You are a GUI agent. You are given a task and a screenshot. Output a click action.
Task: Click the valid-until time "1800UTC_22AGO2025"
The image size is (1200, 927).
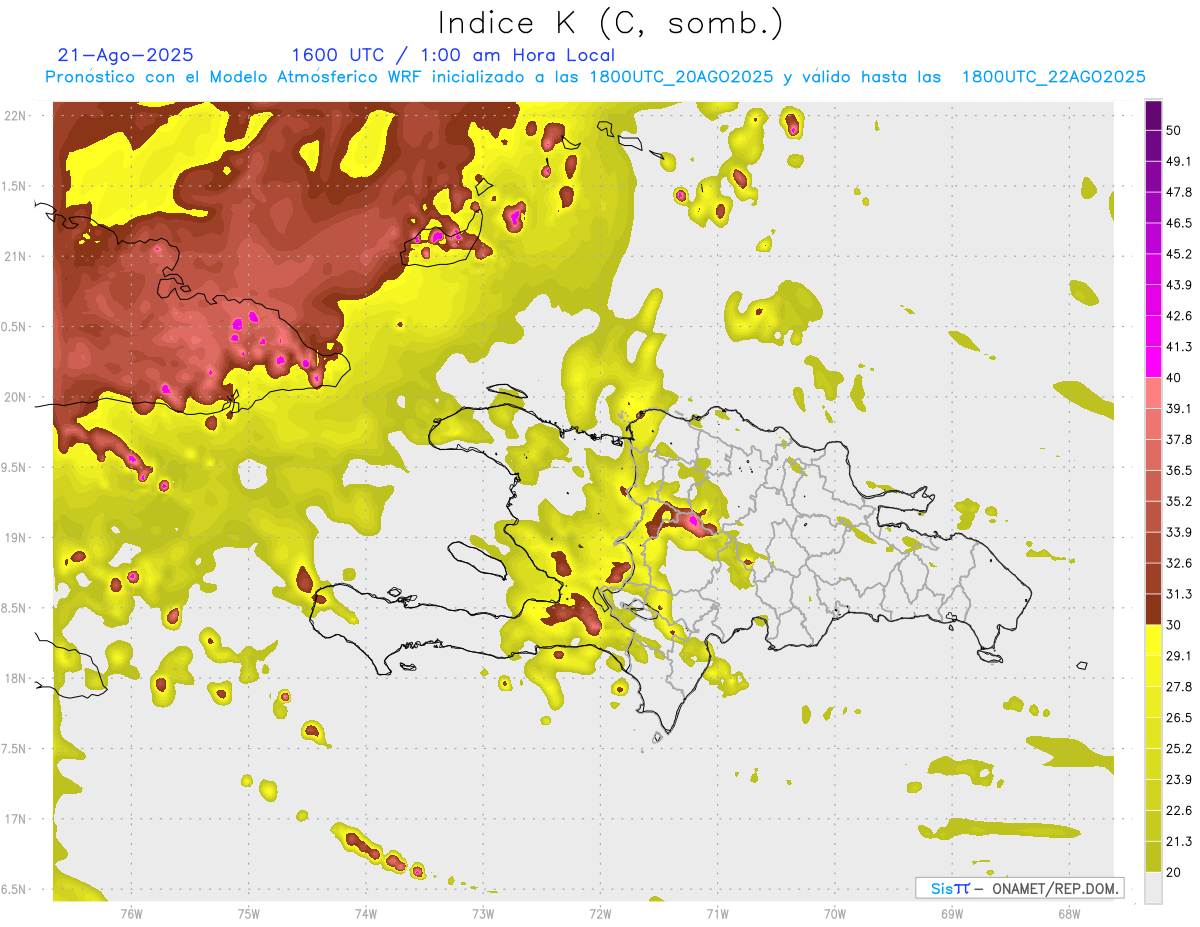coord(1053,77)
